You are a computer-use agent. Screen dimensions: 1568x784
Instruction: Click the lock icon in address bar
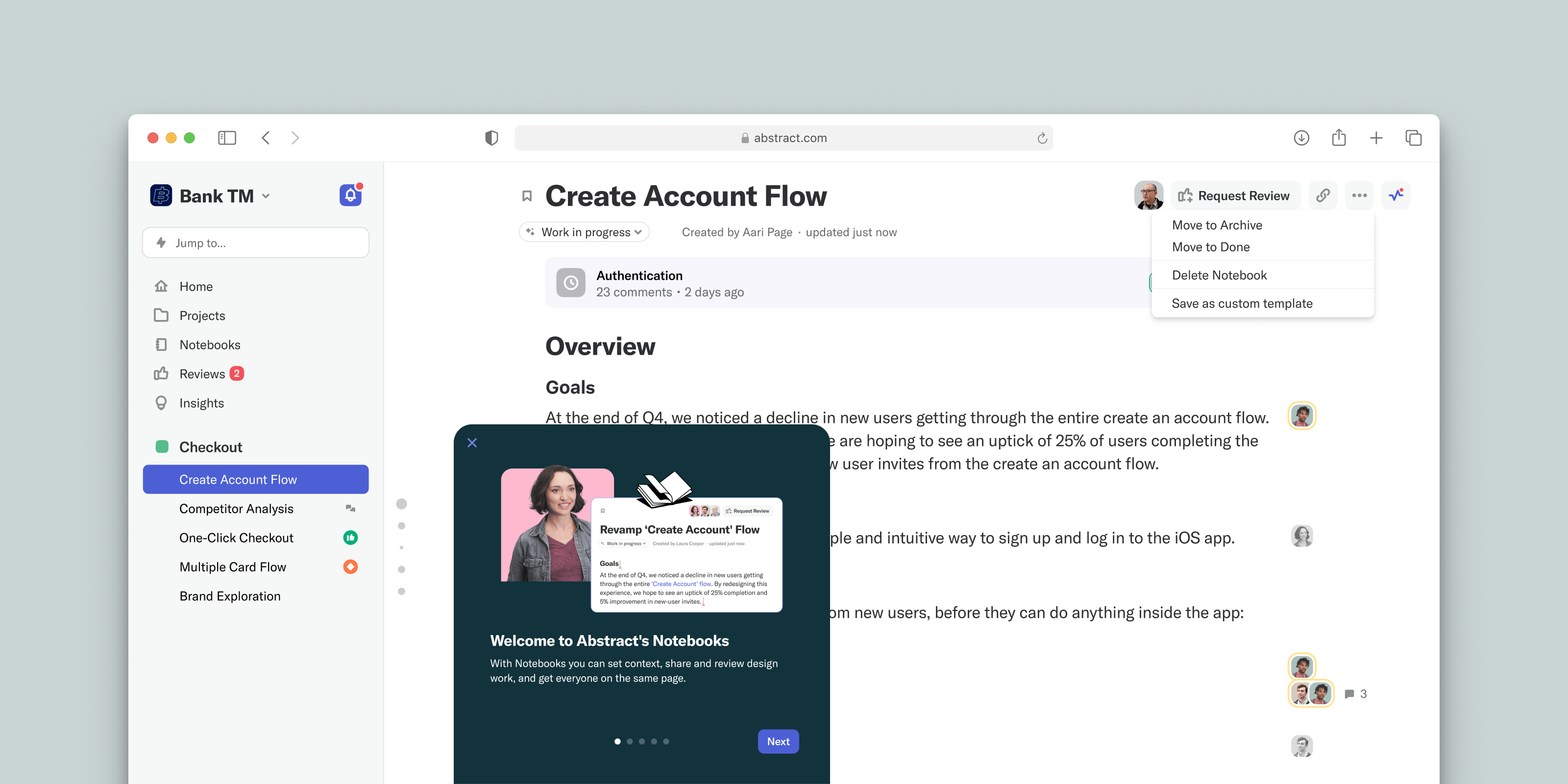click(x=745, y=138)
